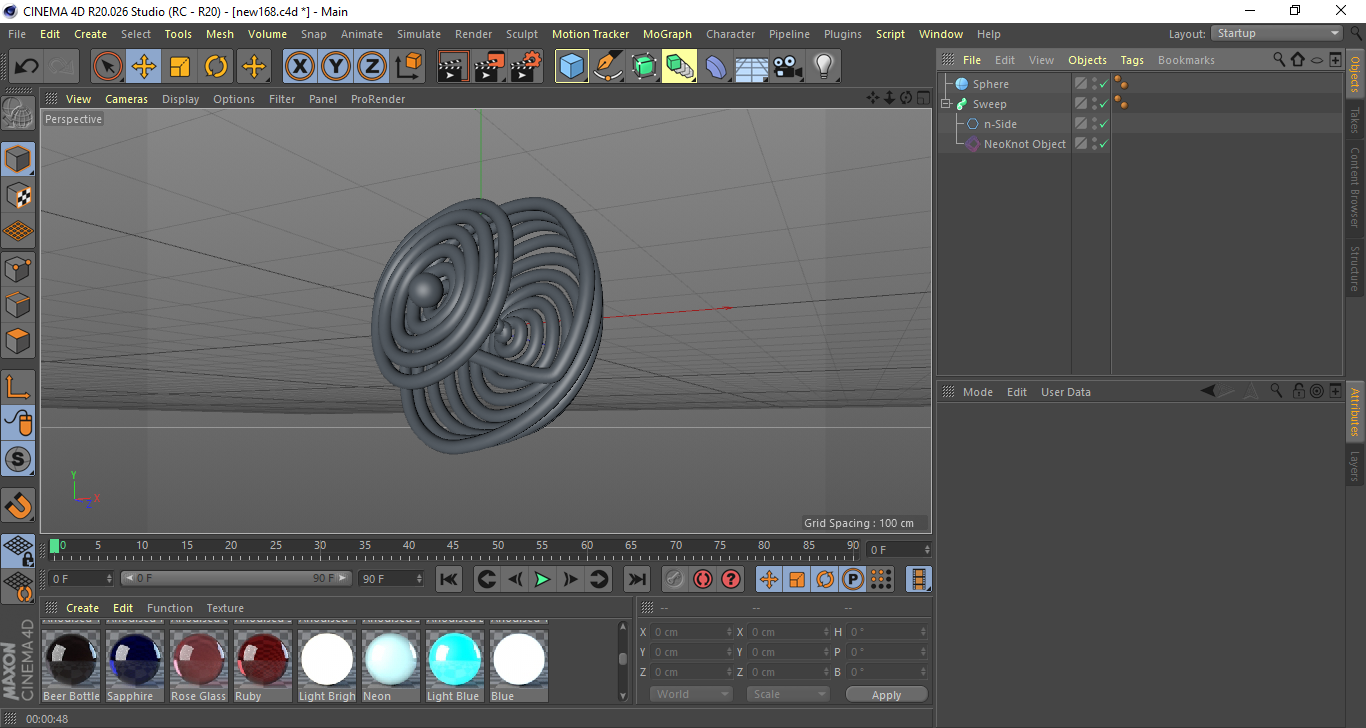Add a Cube primitive object
1366x728 pixels.
pyautogui.click(x=572, y=67)
